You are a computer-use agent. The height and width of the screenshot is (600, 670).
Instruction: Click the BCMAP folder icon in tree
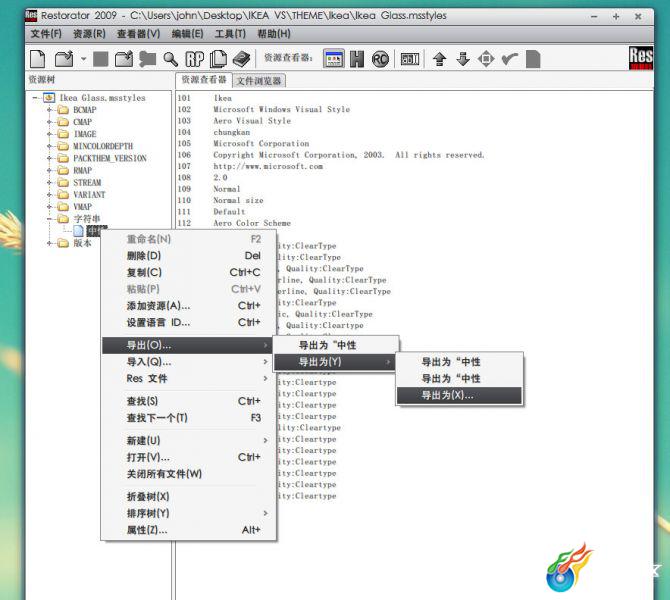63,110
